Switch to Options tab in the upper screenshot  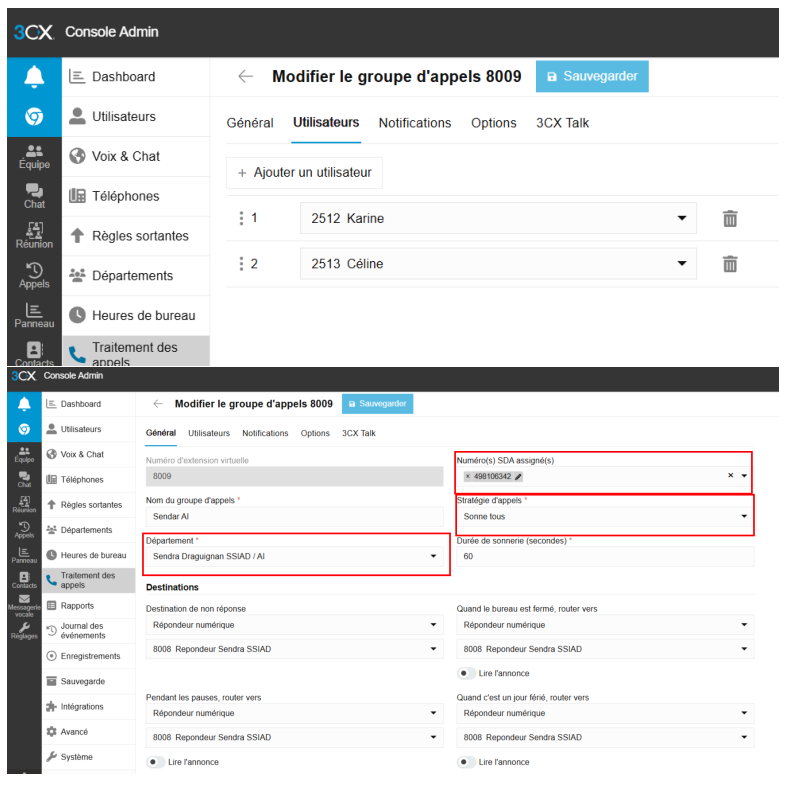tap(494, 123)
